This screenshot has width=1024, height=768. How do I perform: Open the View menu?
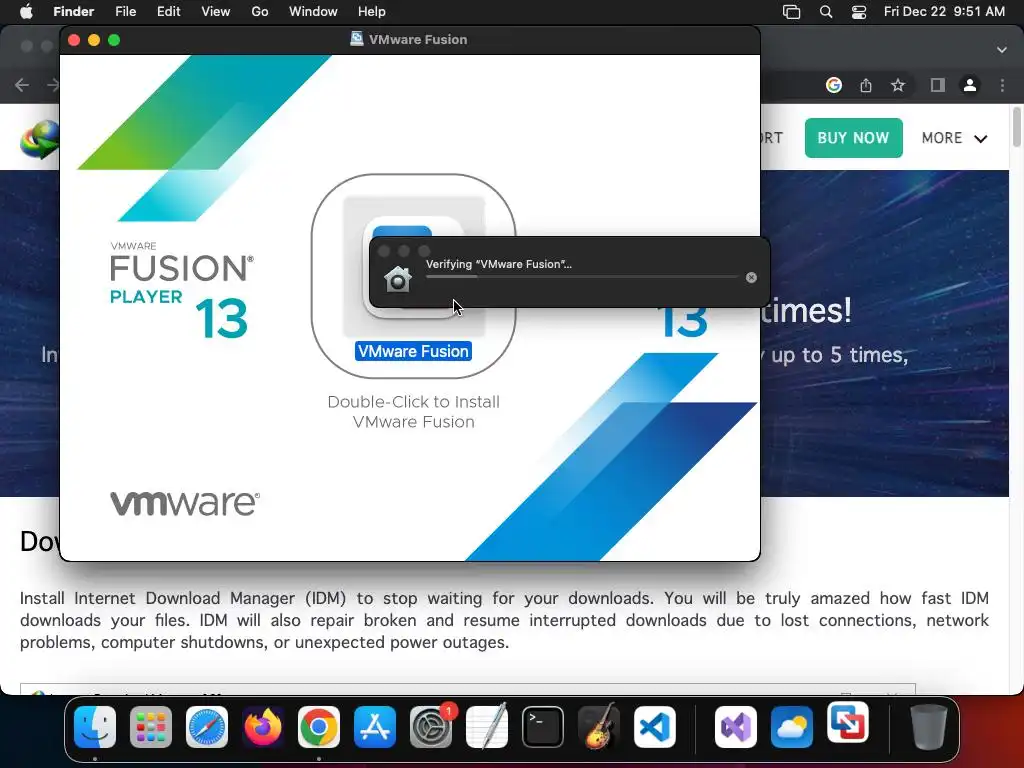point(216,12)
